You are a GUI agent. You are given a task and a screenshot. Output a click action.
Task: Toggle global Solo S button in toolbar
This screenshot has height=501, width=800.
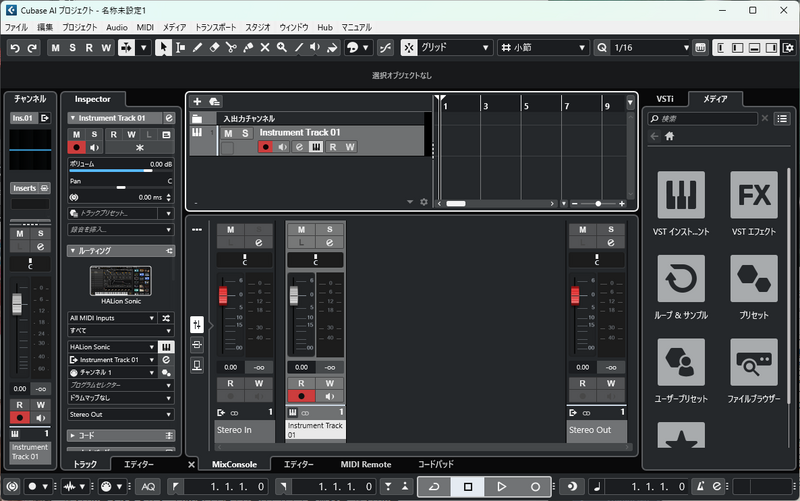click(x=72, y=48)
